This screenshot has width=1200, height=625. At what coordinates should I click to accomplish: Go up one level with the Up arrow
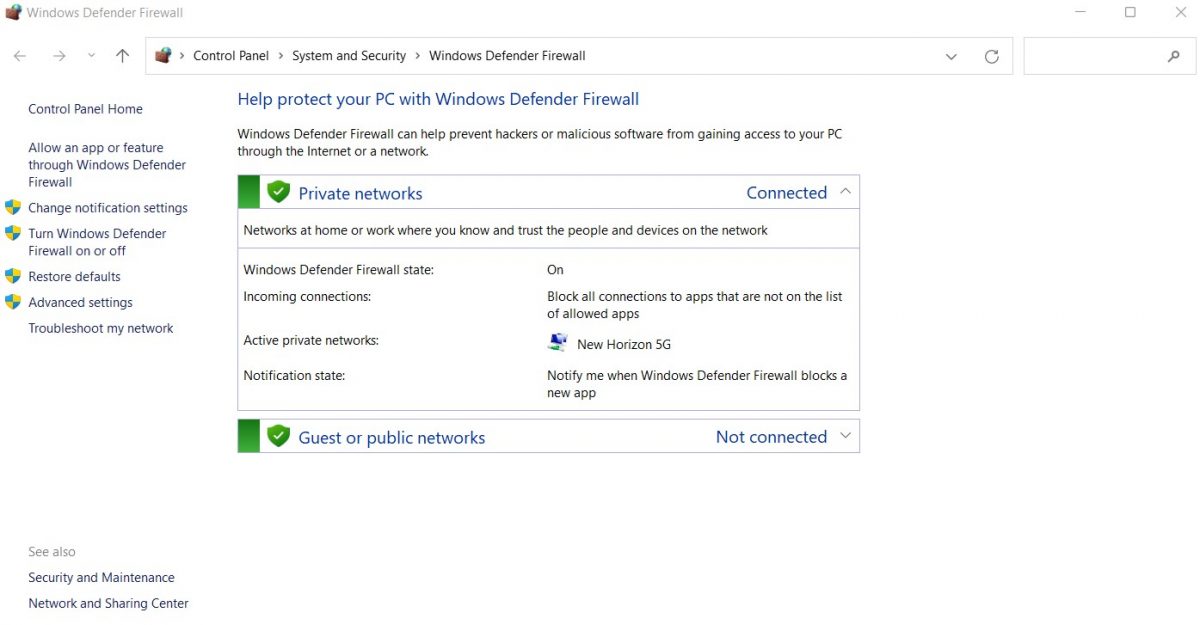(x=122, y=56)
